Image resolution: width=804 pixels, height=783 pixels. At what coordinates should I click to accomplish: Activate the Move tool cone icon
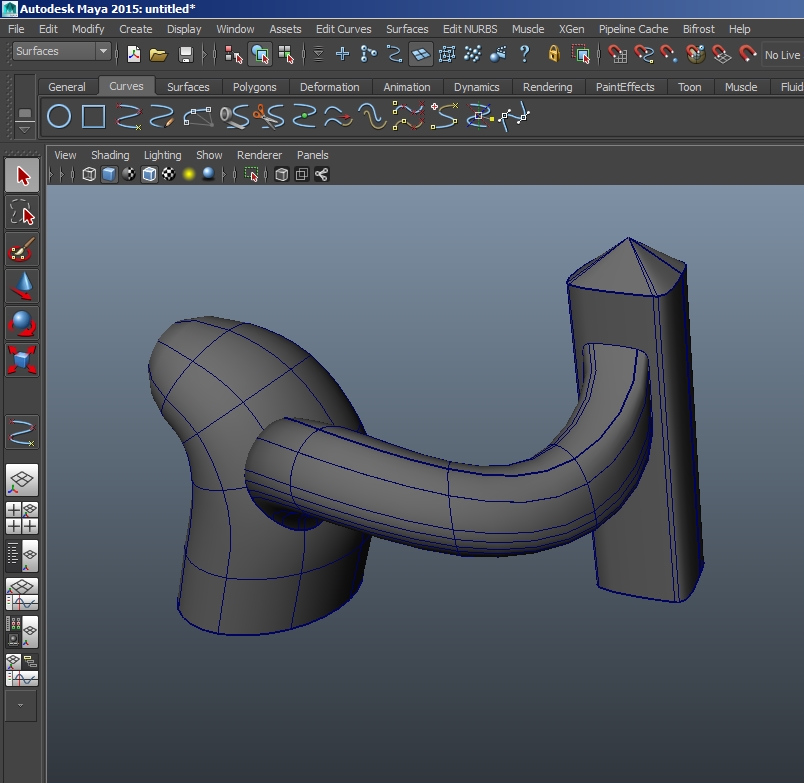[x=22, y=286]
